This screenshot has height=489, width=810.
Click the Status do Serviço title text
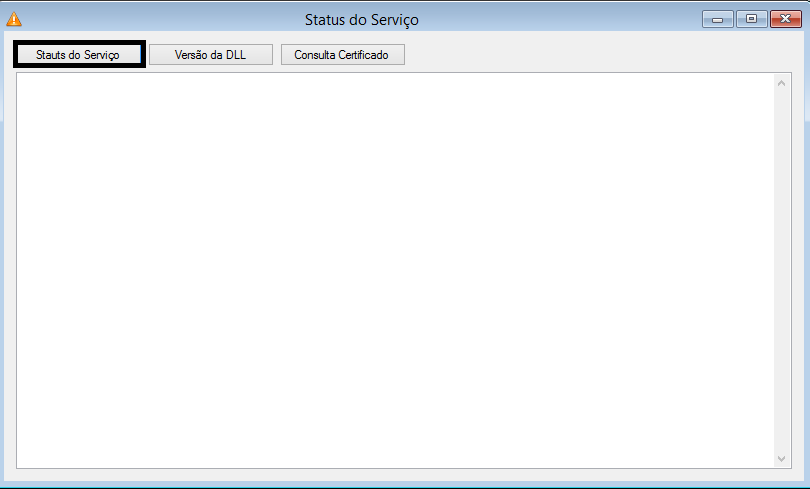point(362,20)
